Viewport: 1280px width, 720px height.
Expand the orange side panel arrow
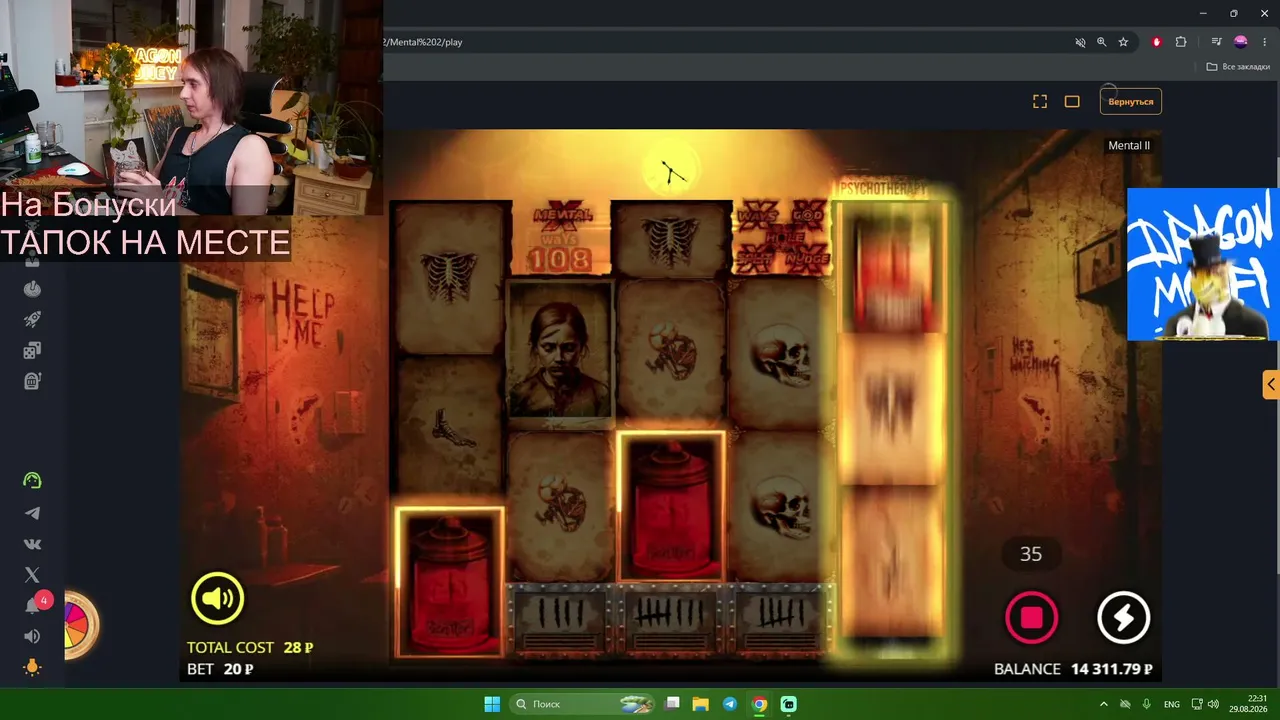(x=1271, y=384)
